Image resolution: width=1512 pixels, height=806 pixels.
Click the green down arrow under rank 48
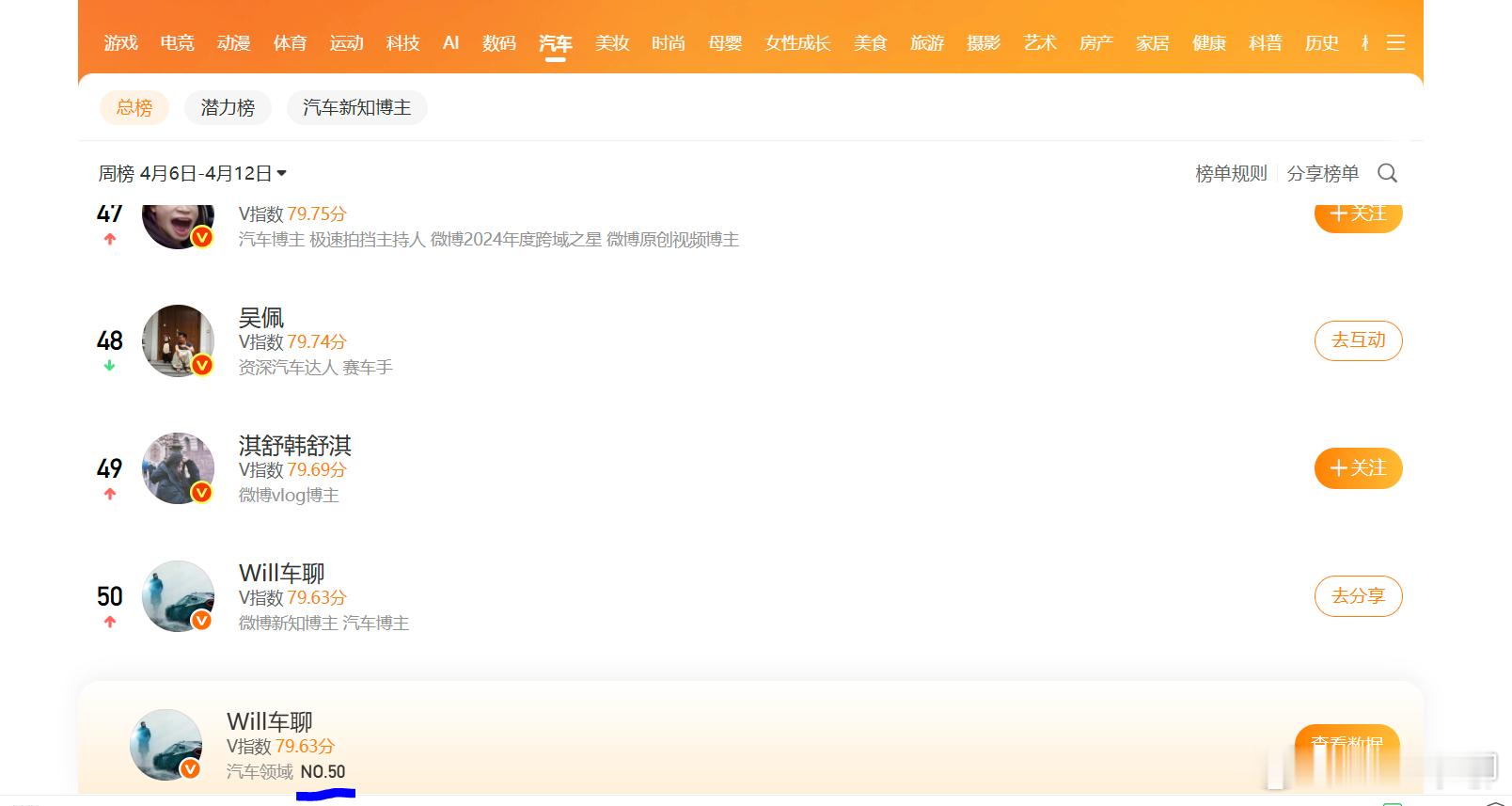[x=110, y=366]
